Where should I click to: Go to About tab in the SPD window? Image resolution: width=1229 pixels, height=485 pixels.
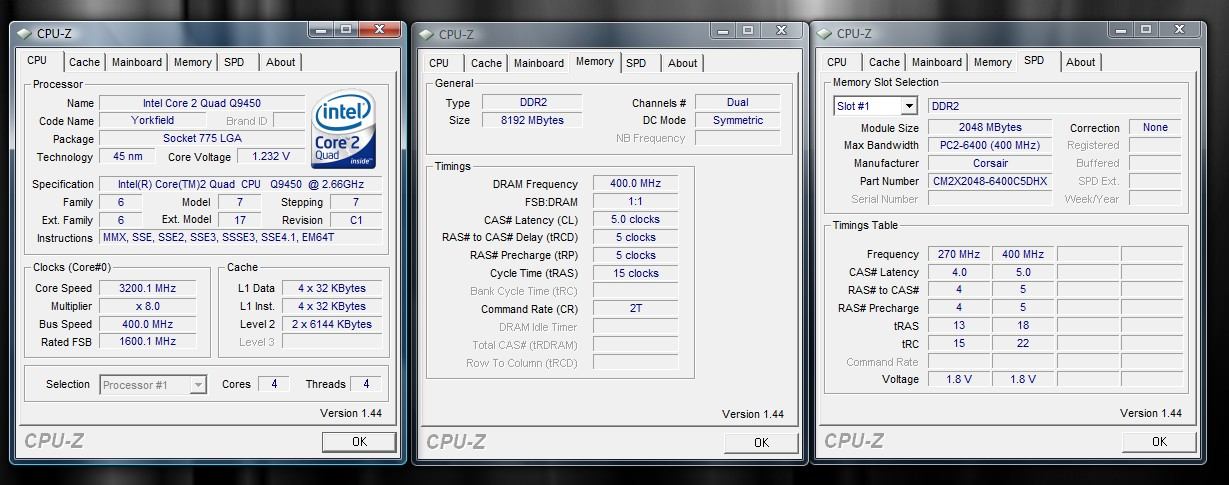1080,62
